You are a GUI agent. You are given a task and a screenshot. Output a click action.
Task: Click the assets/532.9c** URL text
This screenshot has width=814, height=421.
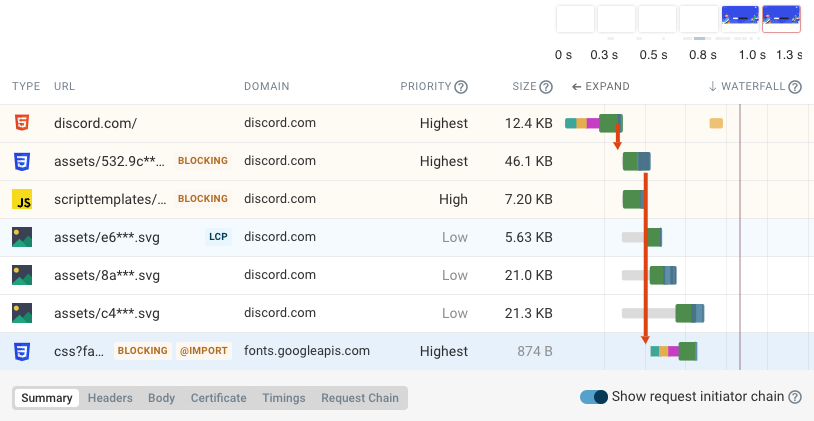(110, 161)
